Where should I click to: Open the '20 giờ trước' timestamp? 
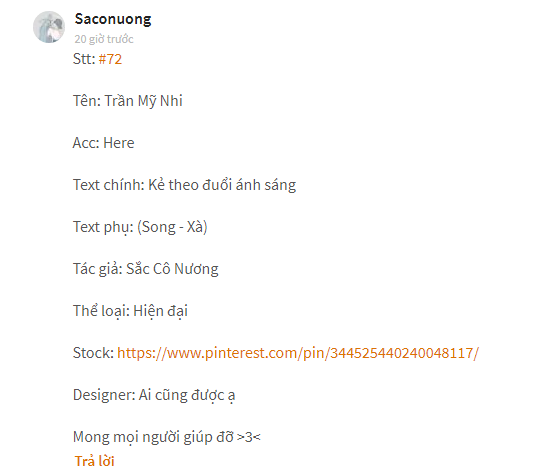coord(104,39)
